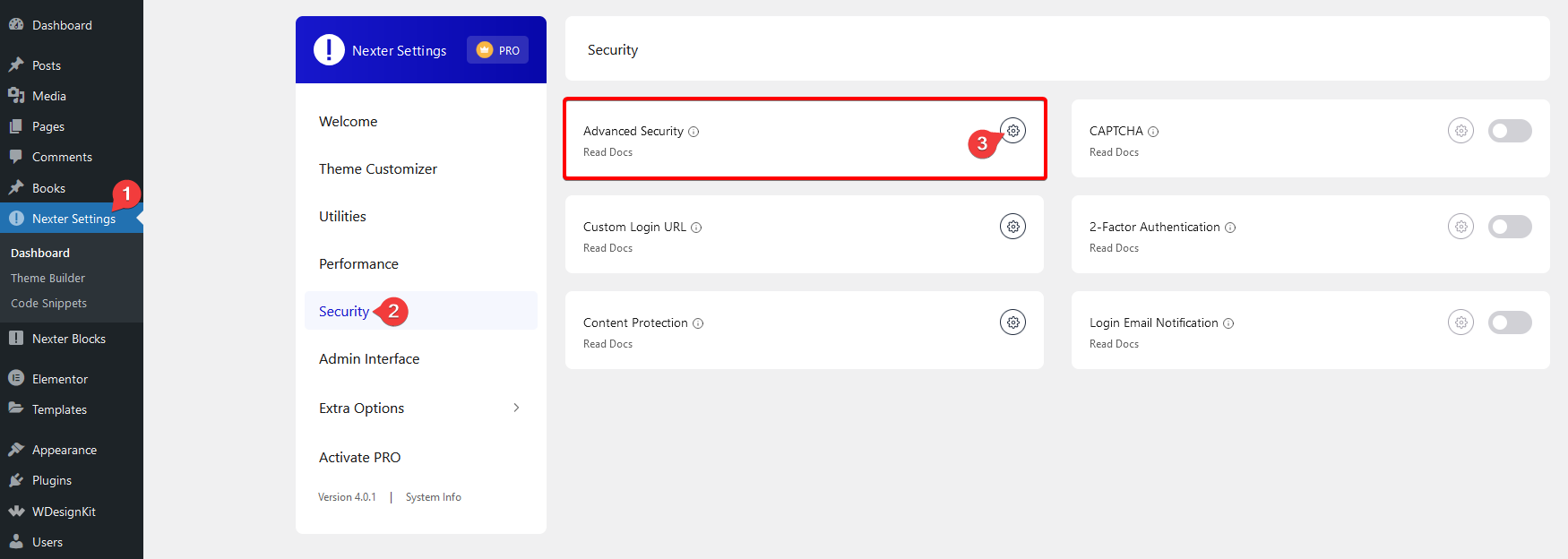Click the Pages icon in sidebar
The height and width of the screenshot is (559, 1568).
pyautogui.click(x=16, y=126)
